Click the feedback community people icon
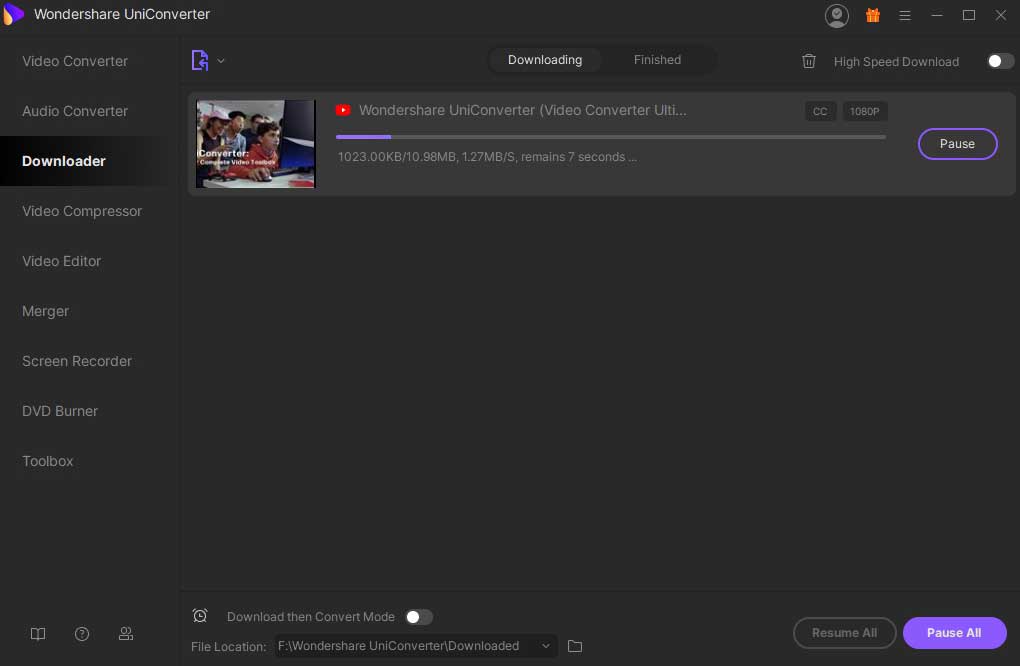Image resolution: width=1020 pixels, height=666 pixels. pyautogui.click(x=126, y=634)
